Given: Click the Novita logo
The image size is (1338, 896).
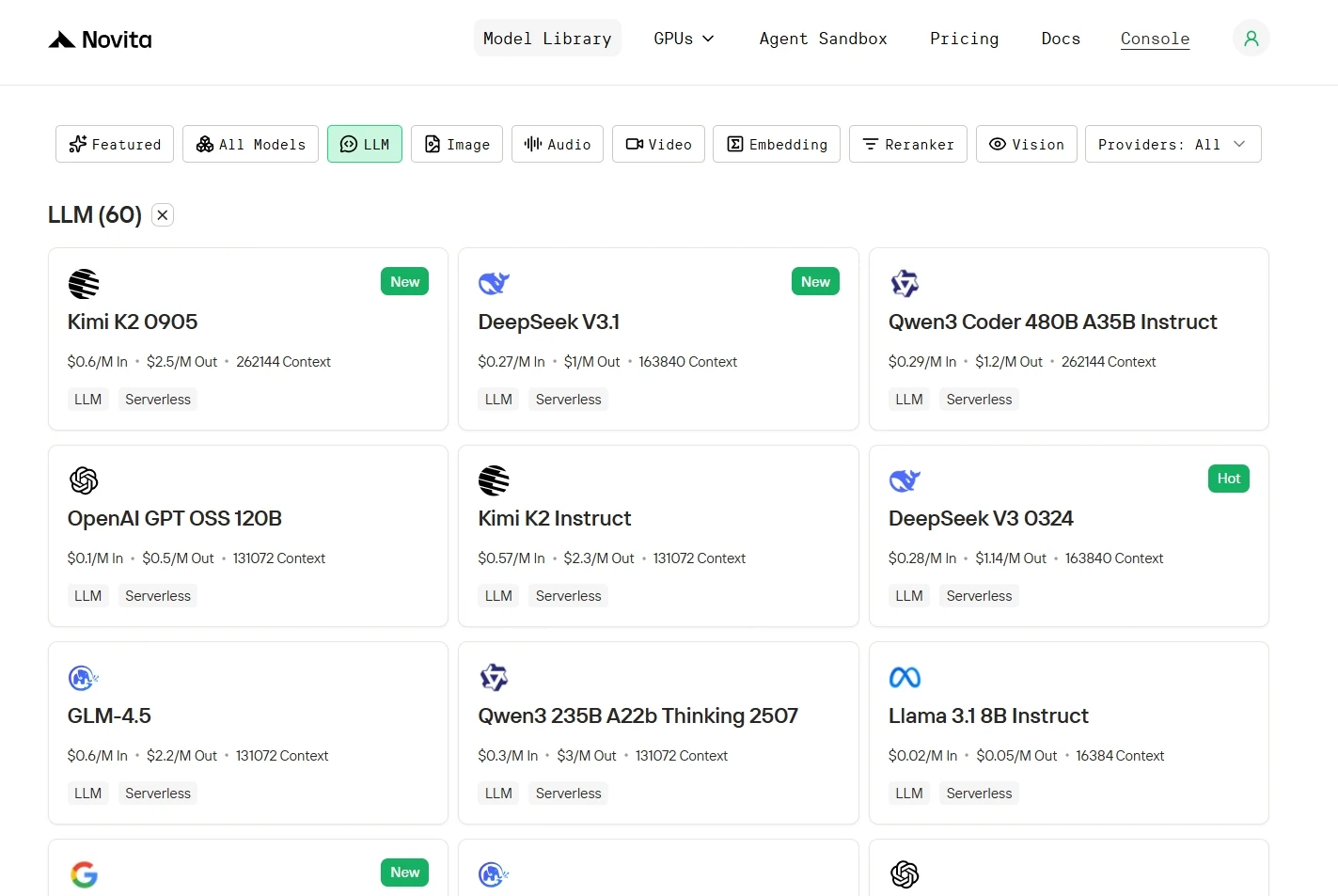Looking at the screenshot, I should point(100,39).
